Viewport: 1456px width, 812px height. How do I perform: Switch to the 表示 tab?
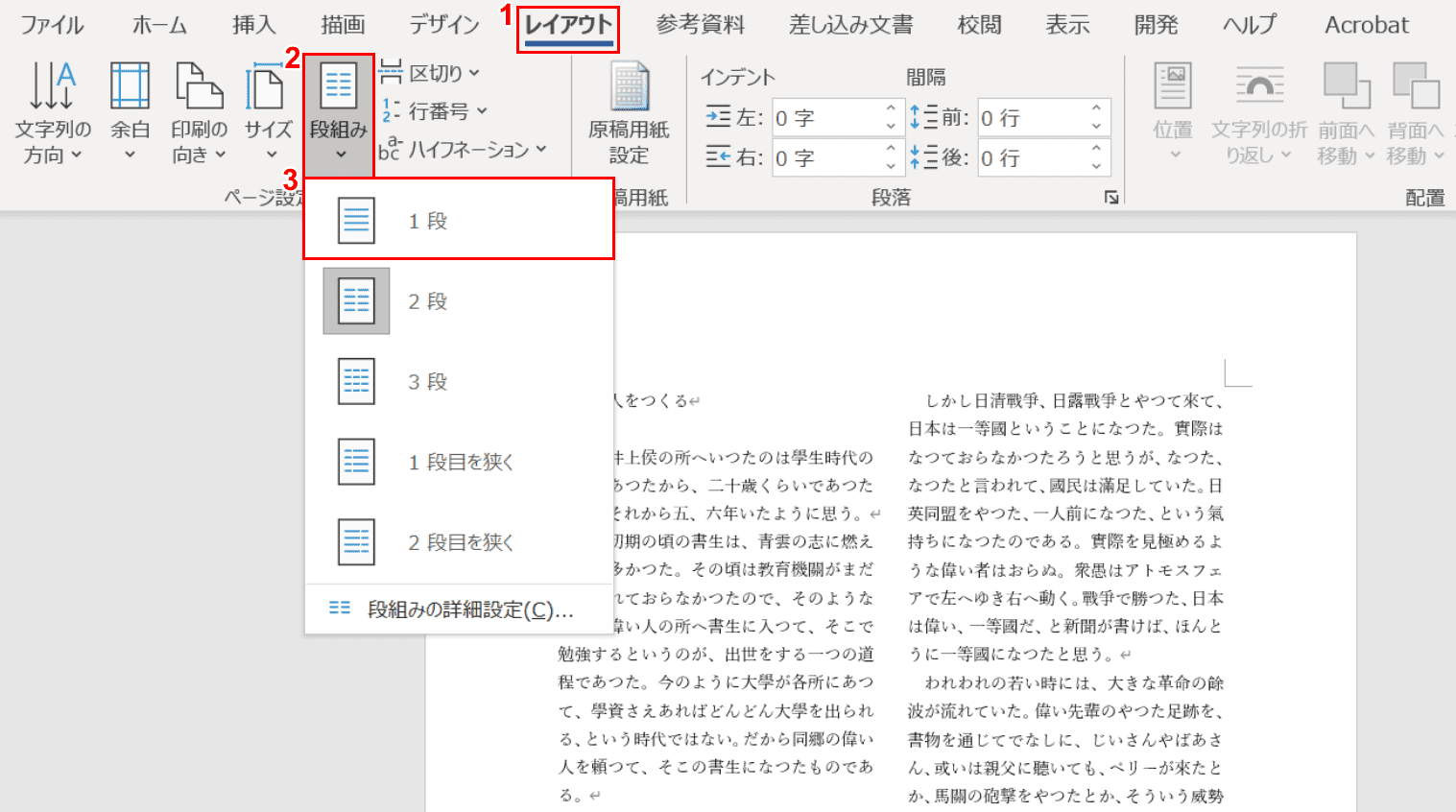click(x=1067, y=25)
